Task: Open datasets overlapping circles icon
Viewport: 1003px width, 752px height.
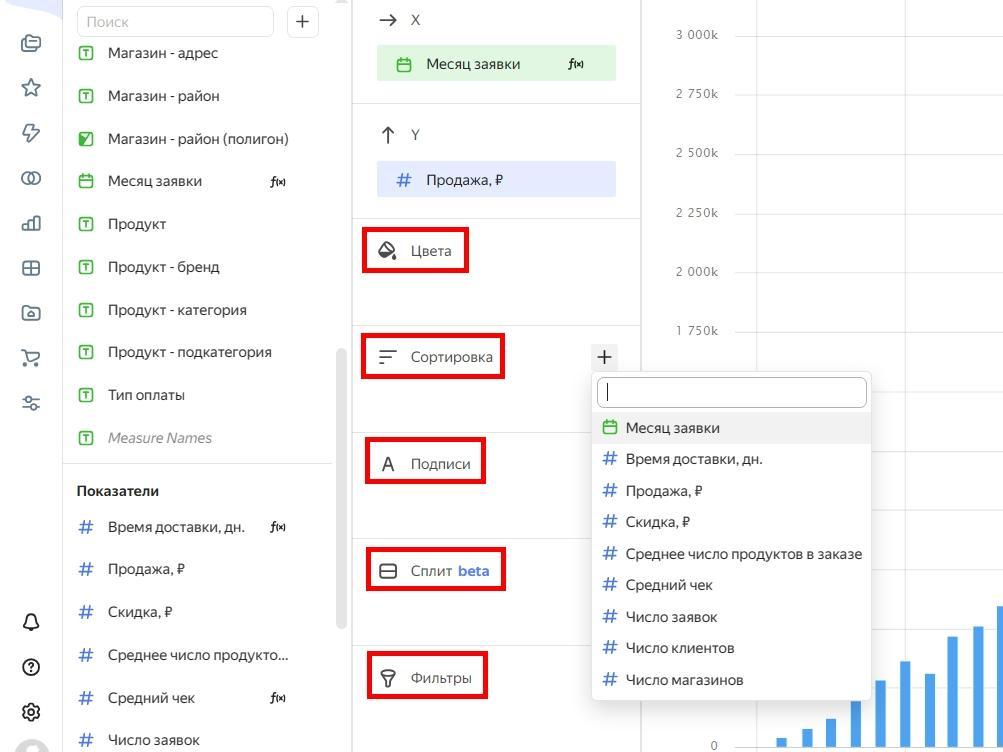Action: (31, 178)
